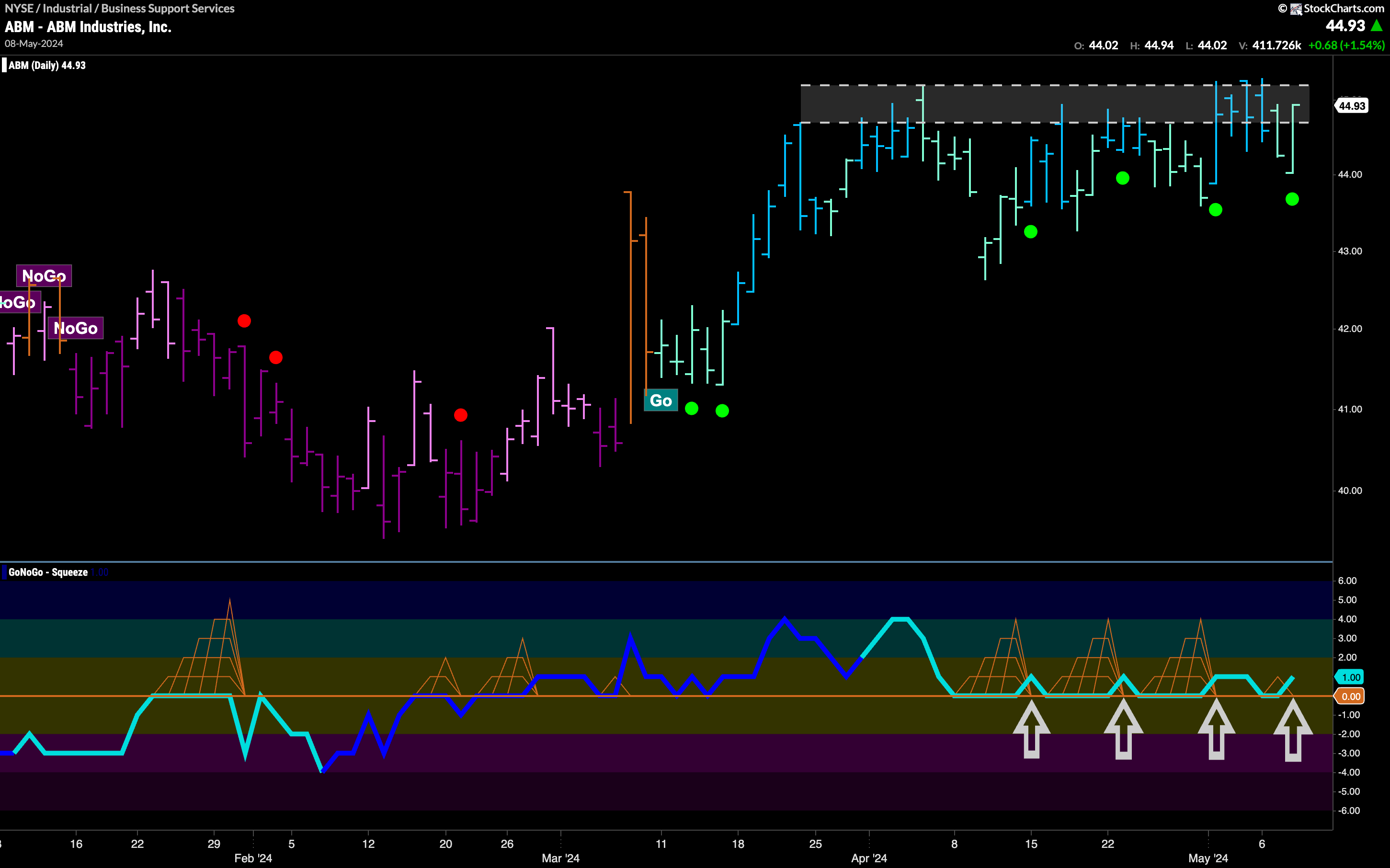Click the Feb '24 date axis label

click(x=253, y=858)
